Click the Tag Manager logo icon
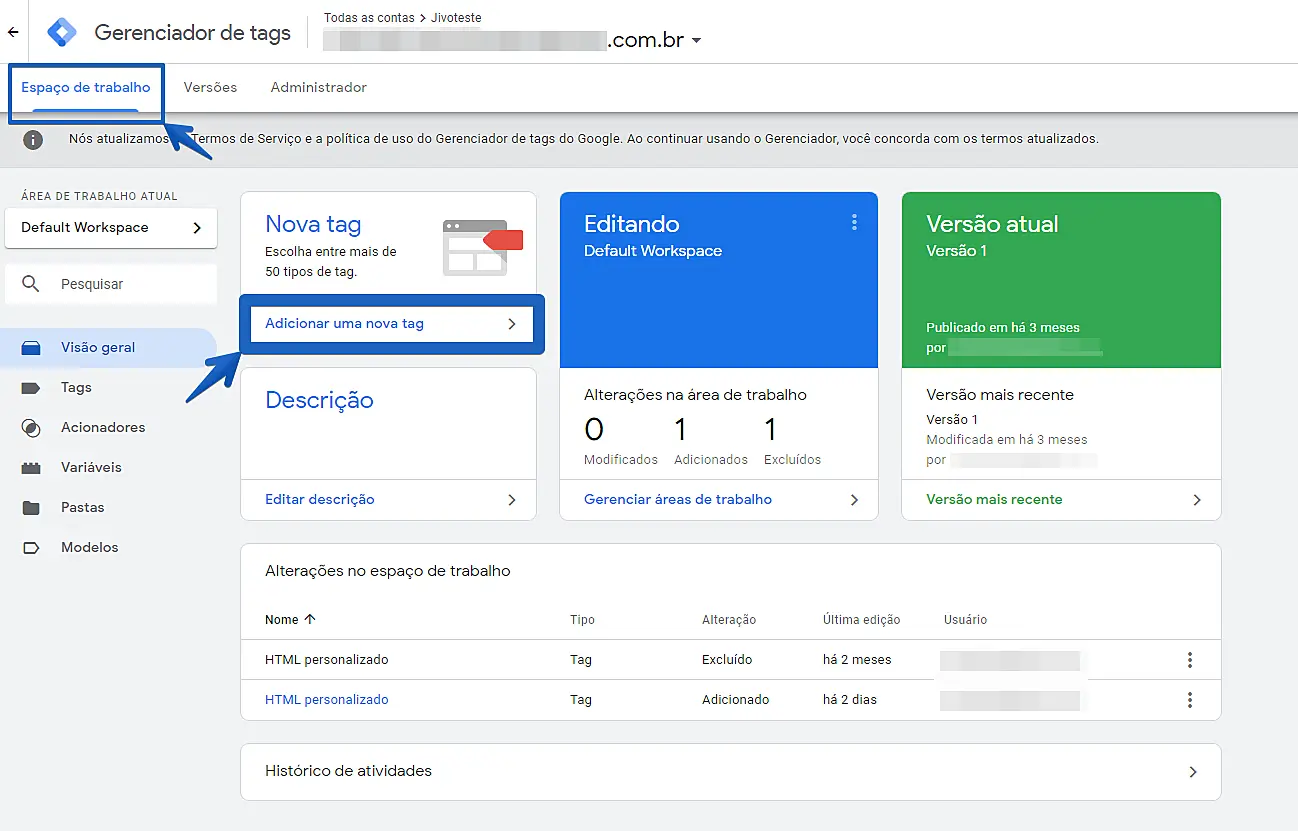 point(62,32)
